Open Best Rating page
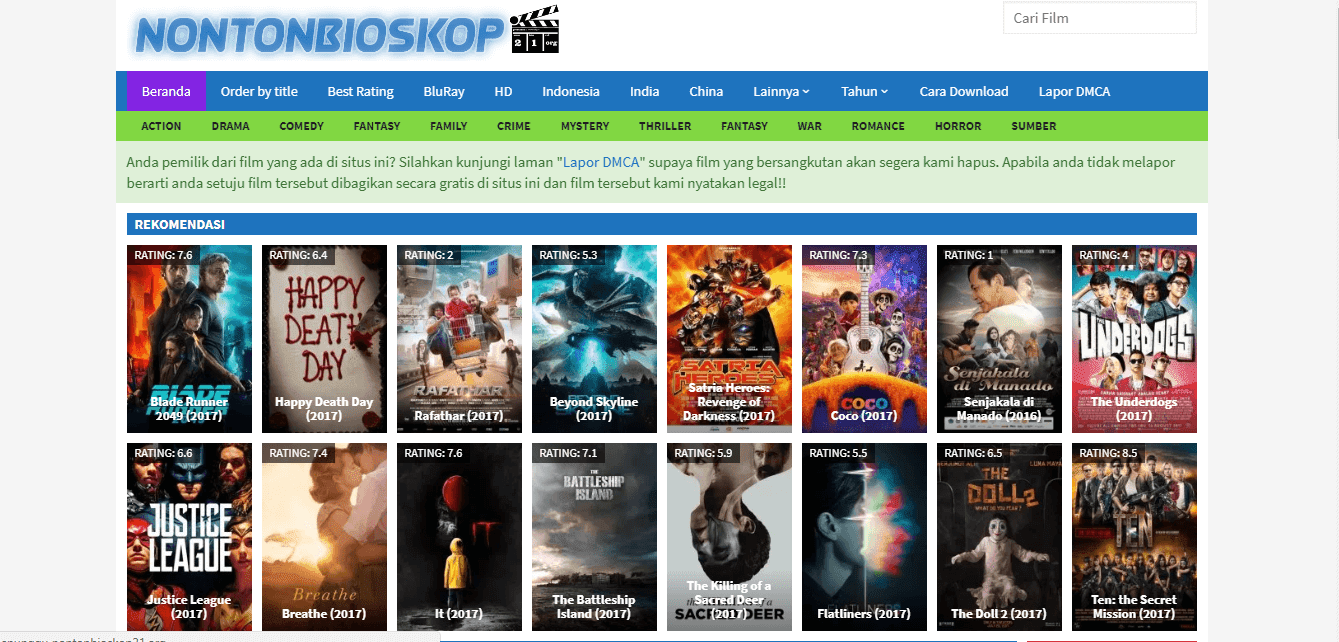Viewport: 1339px width, 642px height. point(360,91)
